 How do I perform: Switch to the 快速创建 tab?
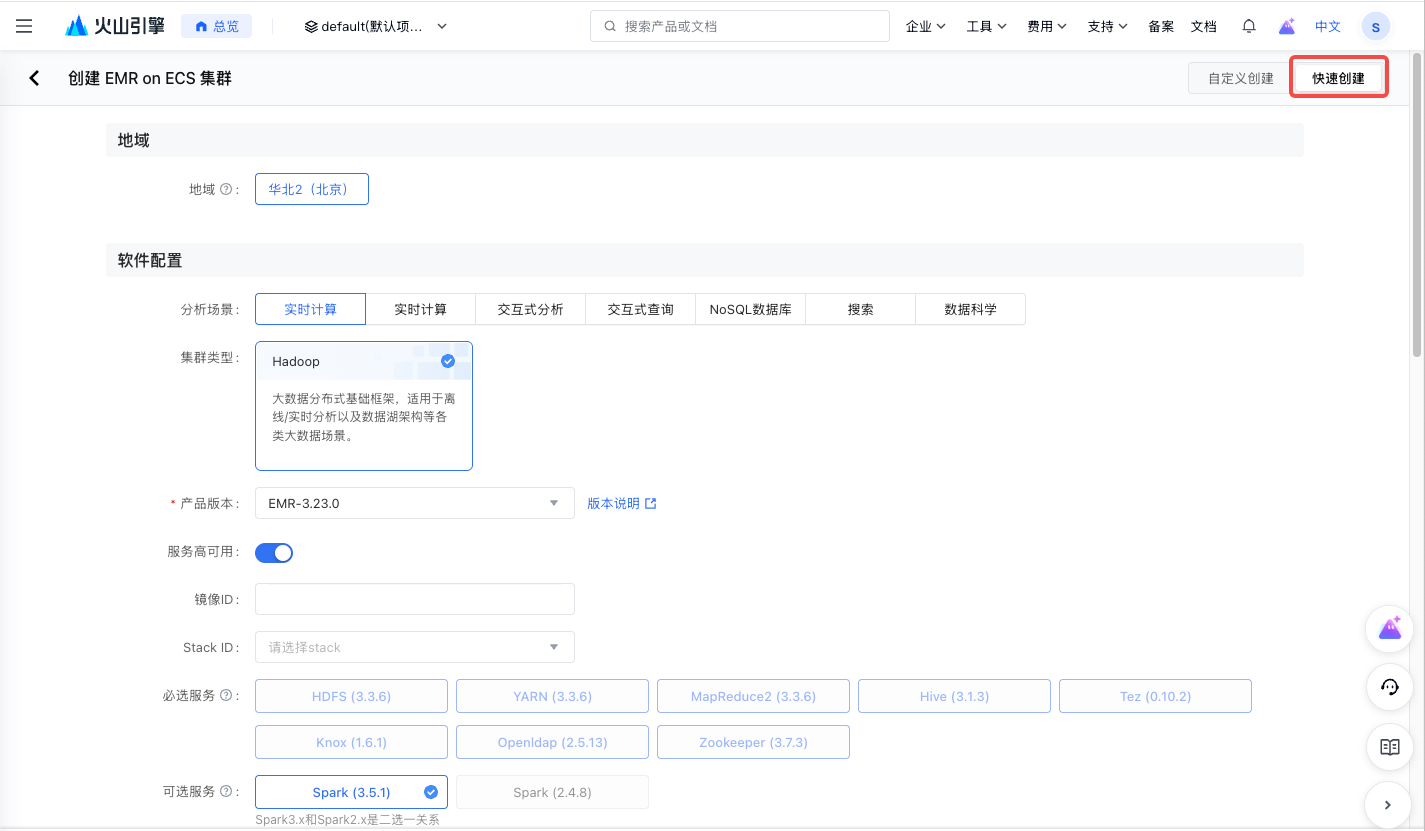tap(1339, 78)
